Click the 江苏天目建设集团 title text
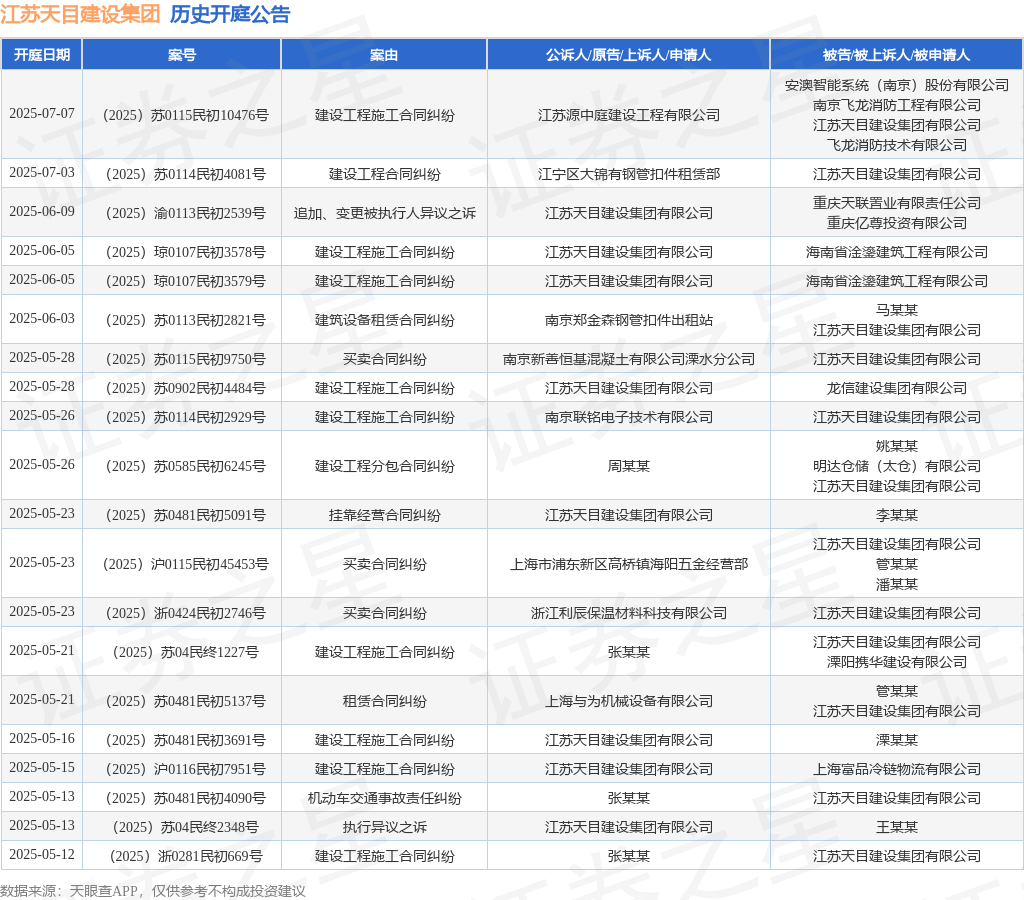 [80, 14]
